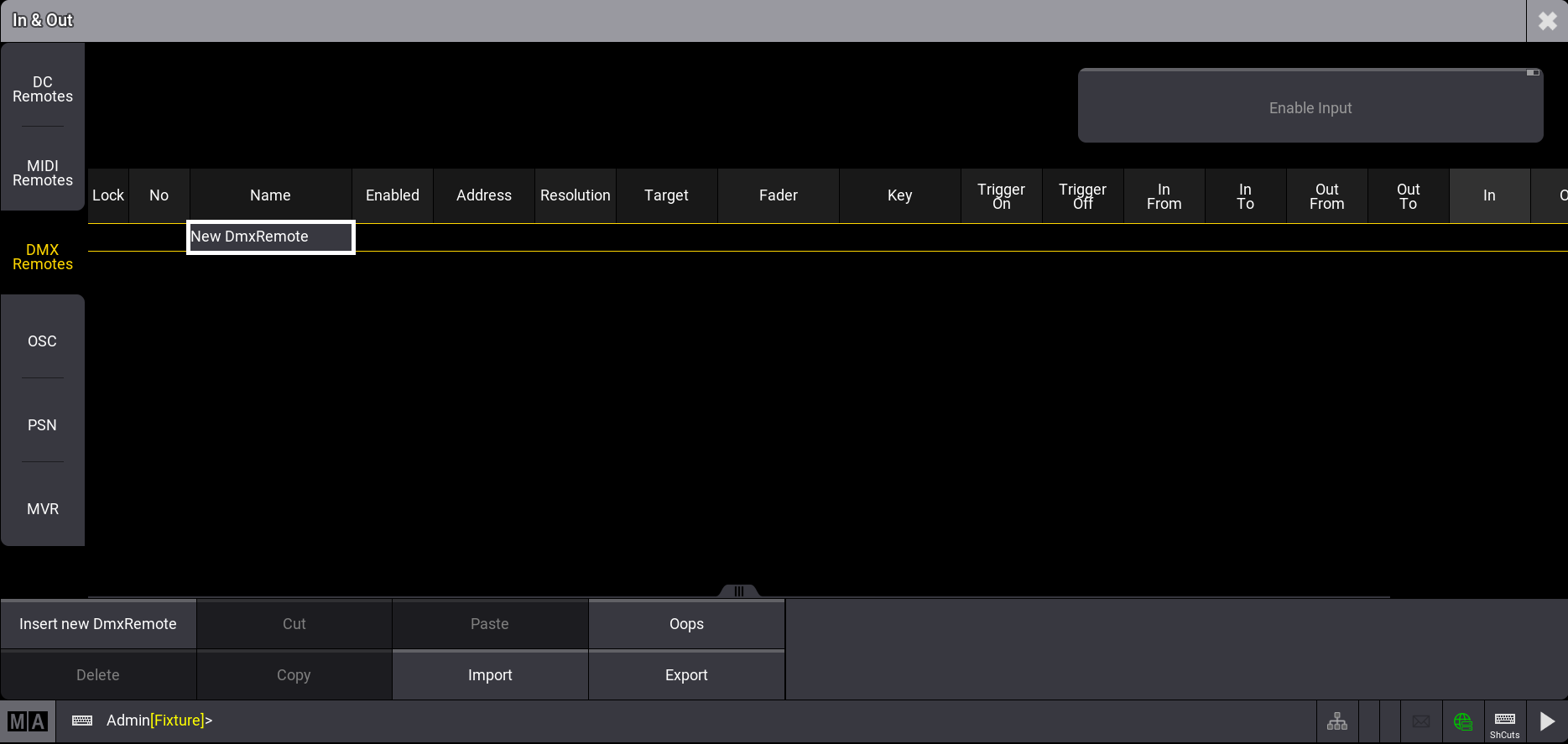The image size is (1568, 744).
Task: Switch to the DC Remotes tab
Action: [43, 89]
